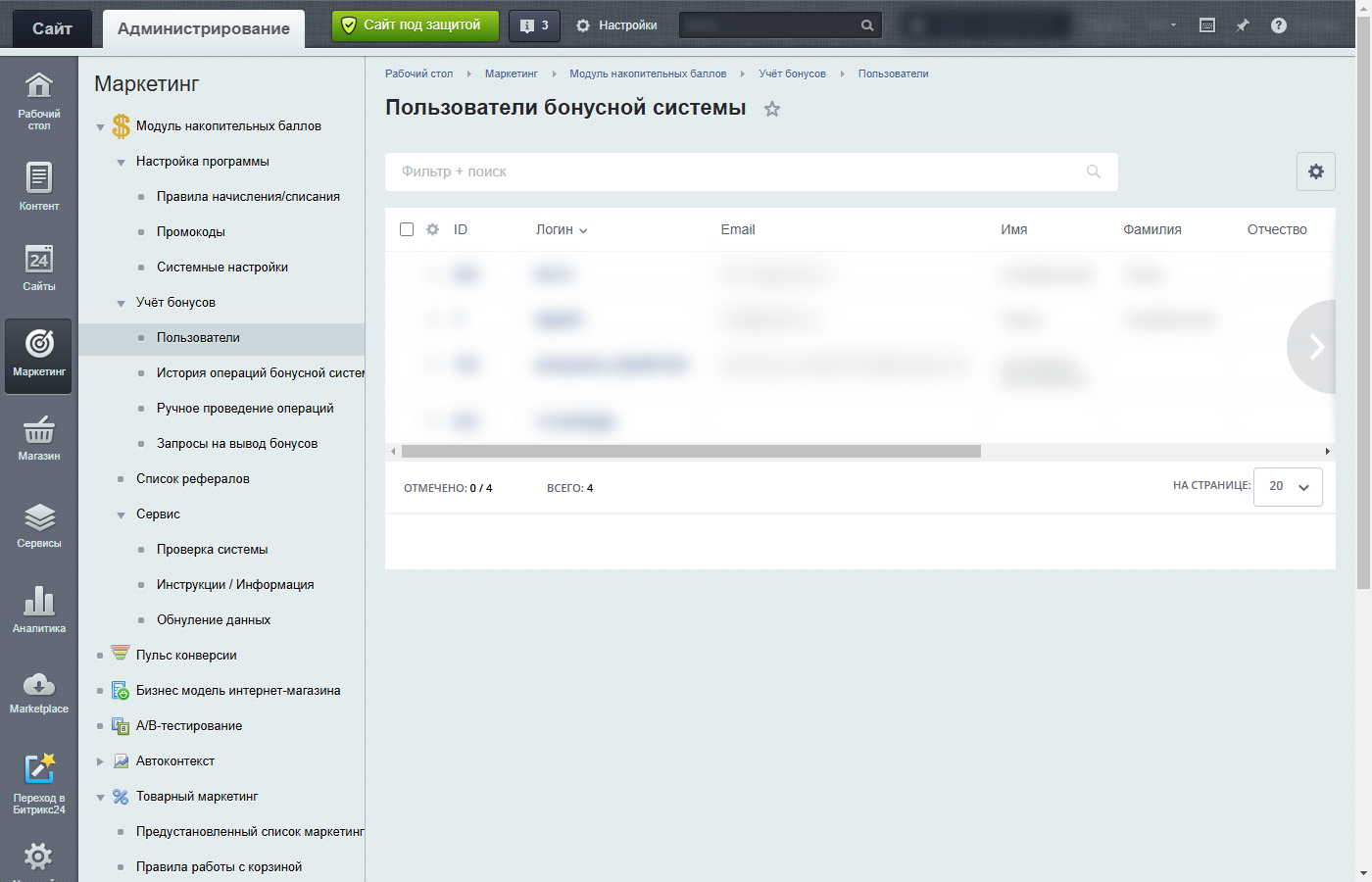Collapse the Настройка программы tree node
The height and width of the screenshot is (882, 1372).
pos(121,163)
